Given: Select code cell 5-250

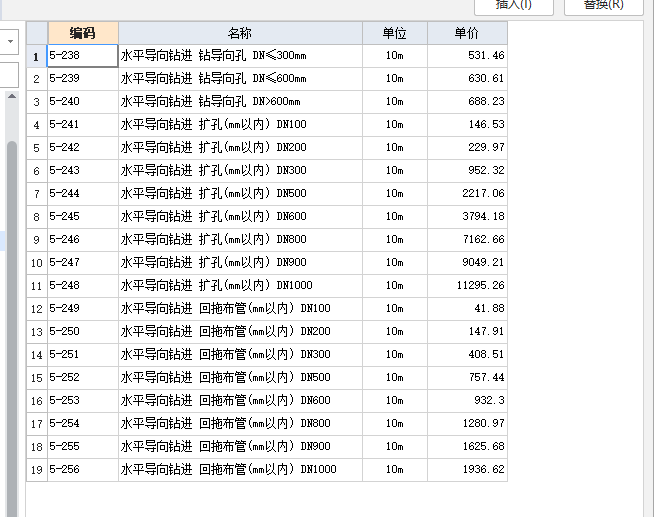Looking at the screenshot, I should pyautogui.click(x=83, y=331).
